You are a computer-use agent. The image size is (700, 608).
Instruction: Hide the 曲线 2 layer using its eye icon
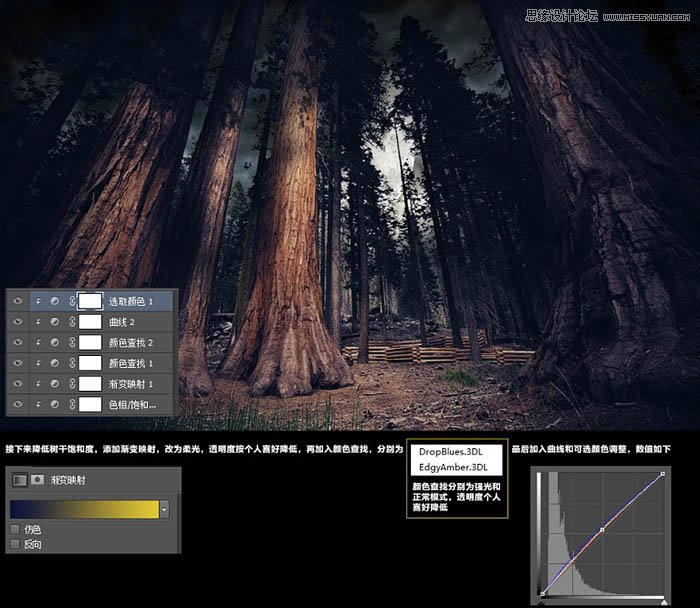pyautogui.click(x=18, y=321)
